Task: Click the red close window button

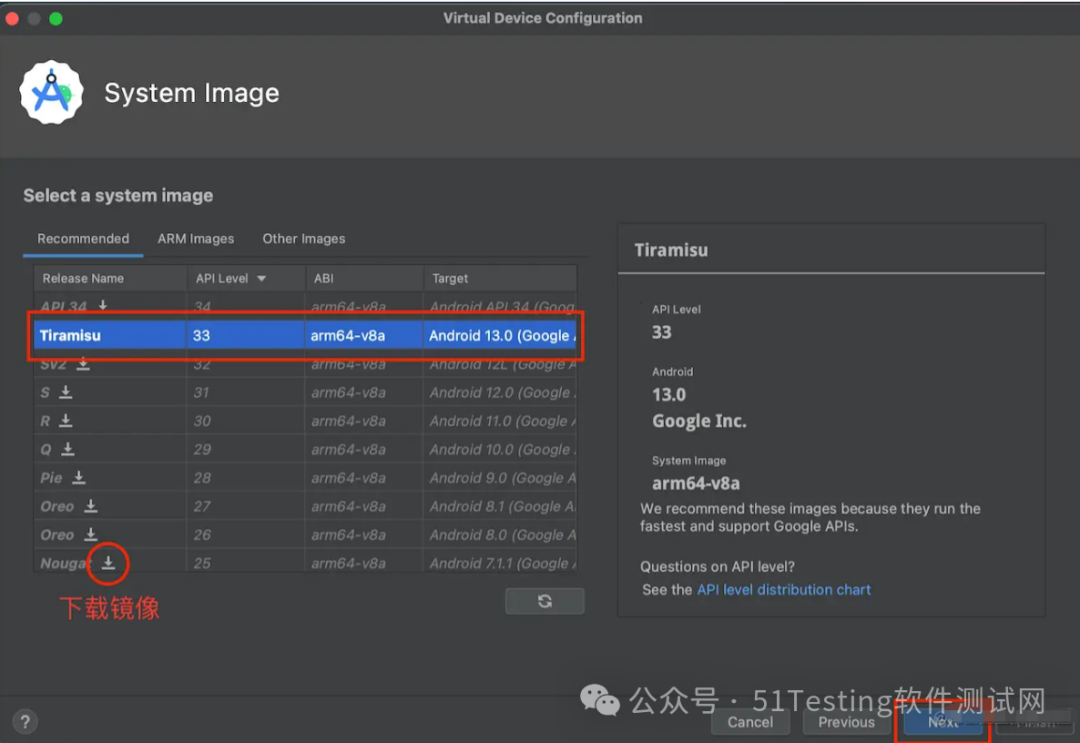Action: click(x=12, y=19)
